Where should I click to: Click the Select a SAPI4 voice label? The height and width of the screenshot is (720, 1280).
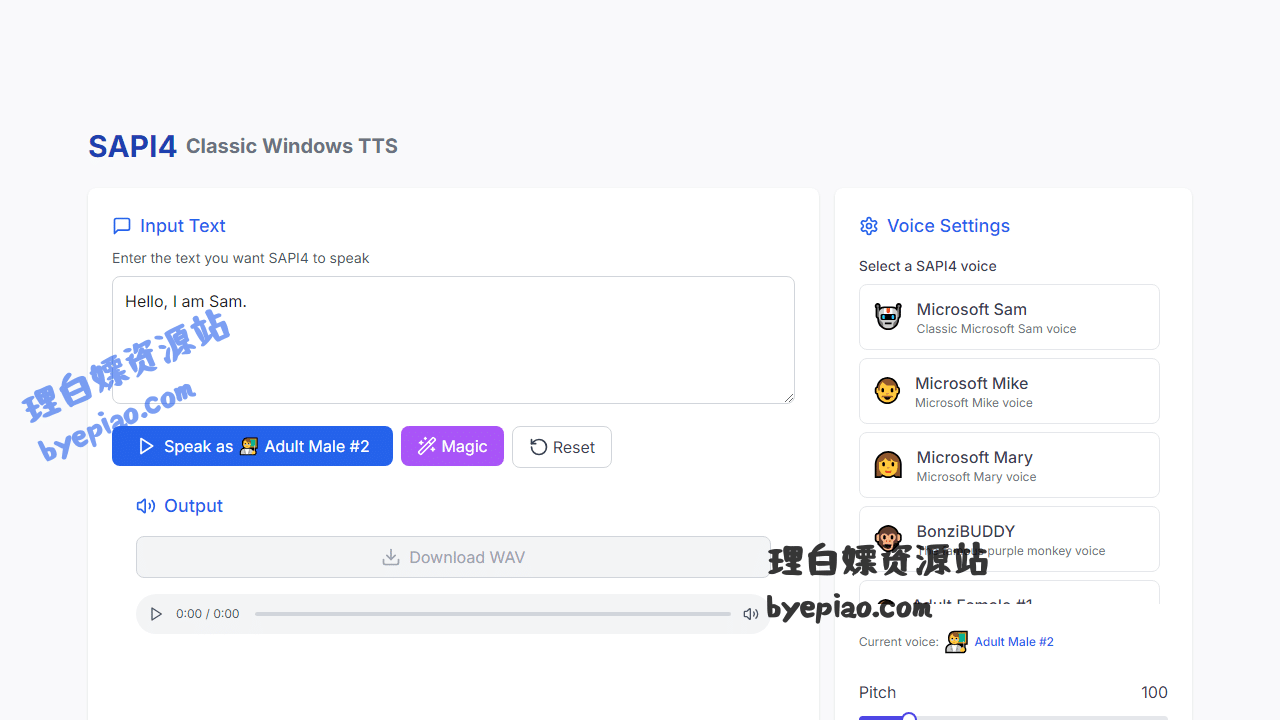(927, 266)
